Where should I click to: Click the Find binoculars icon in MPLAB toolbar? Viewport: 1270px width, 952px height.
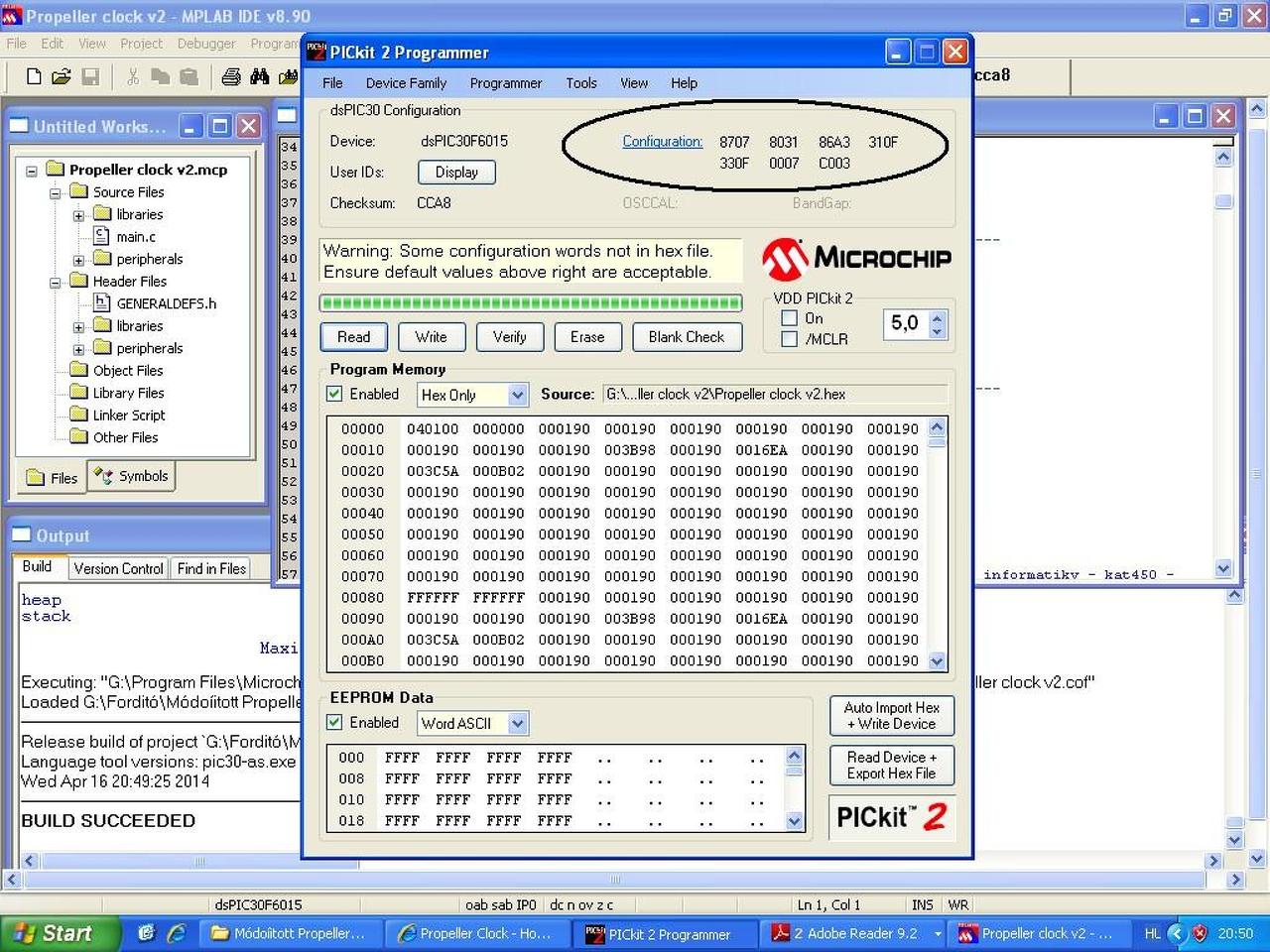point(260,76)
